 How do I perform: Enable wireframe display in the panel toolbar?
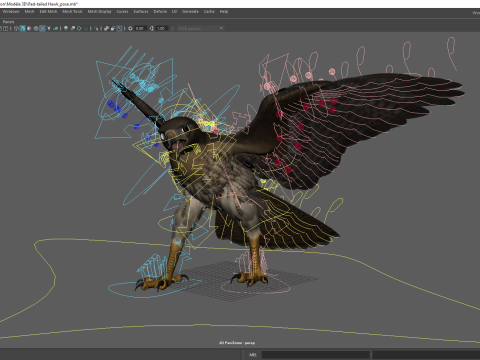pos(16,28)
